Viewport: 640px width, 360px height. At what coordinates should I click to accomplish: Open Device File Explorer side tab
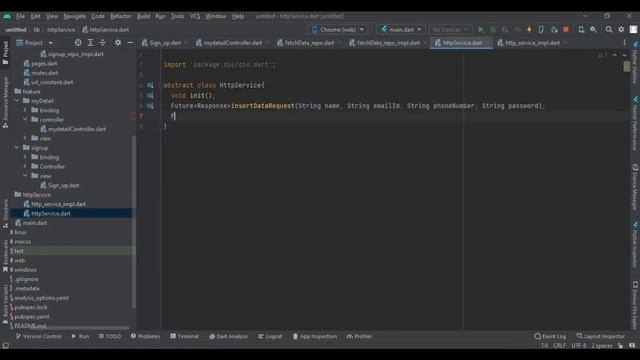[635, 305]
